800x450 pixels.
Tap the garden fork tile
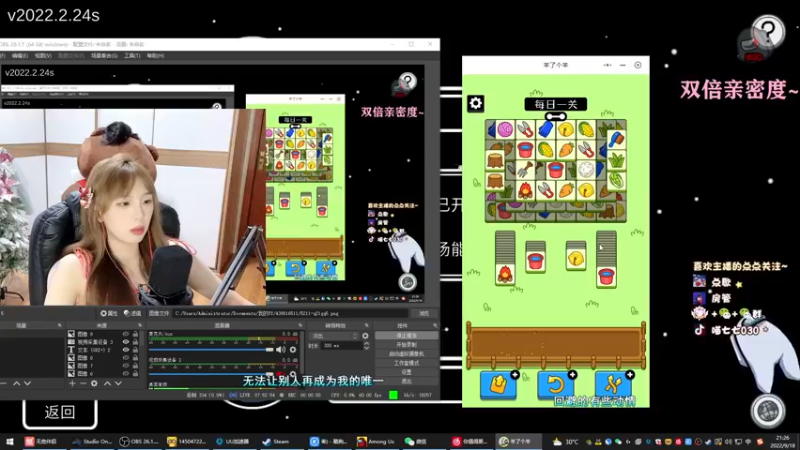click(x=525, y=170)
